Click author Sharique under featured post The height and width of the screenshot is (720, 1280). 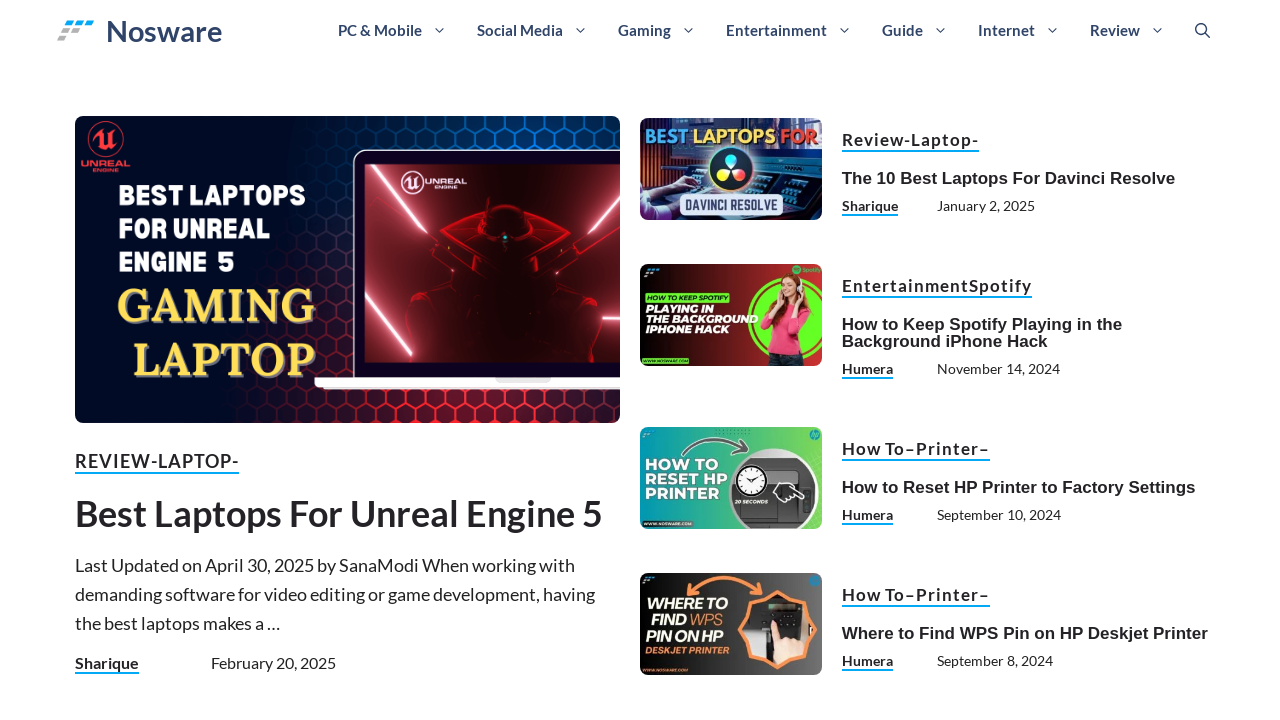point(107,663)
